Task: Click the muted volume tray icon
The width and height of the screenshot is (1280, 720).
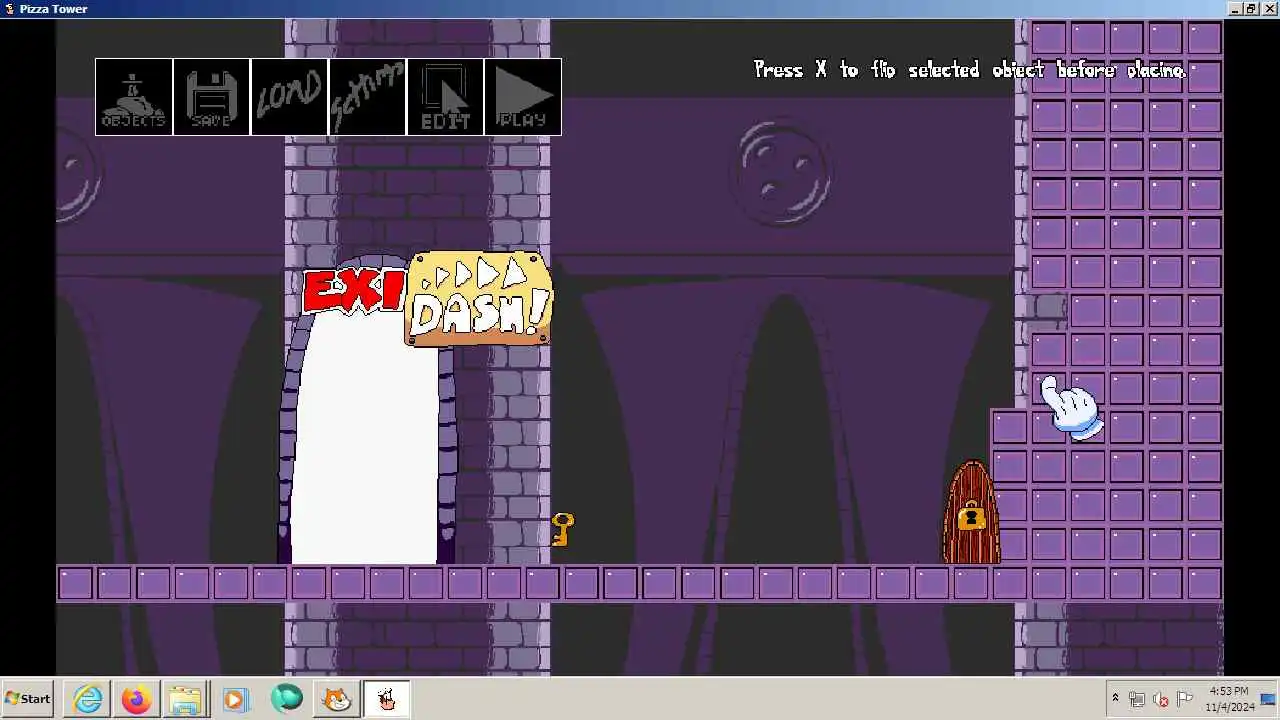Action: tap(1161, 699)
